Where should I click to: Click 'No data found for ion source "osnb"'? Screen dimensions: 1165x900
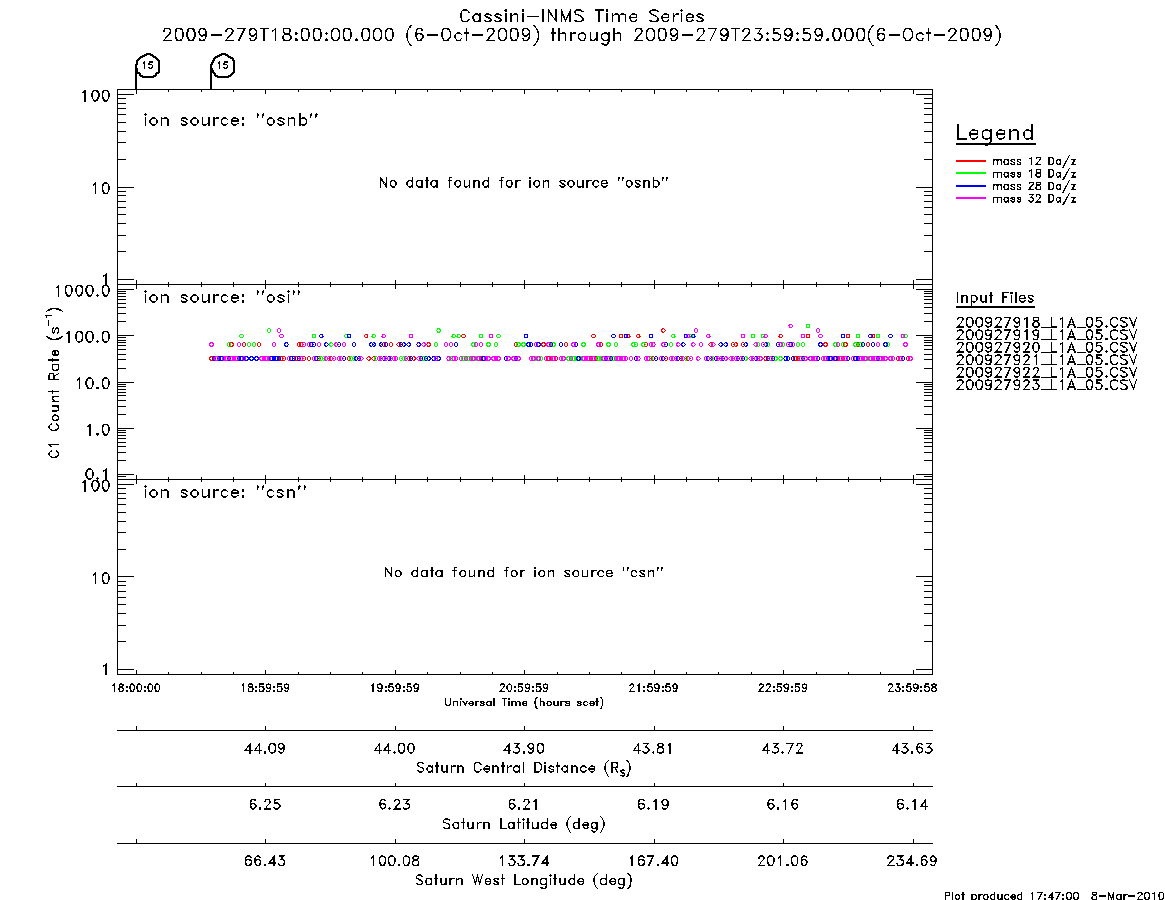(524, 183)
